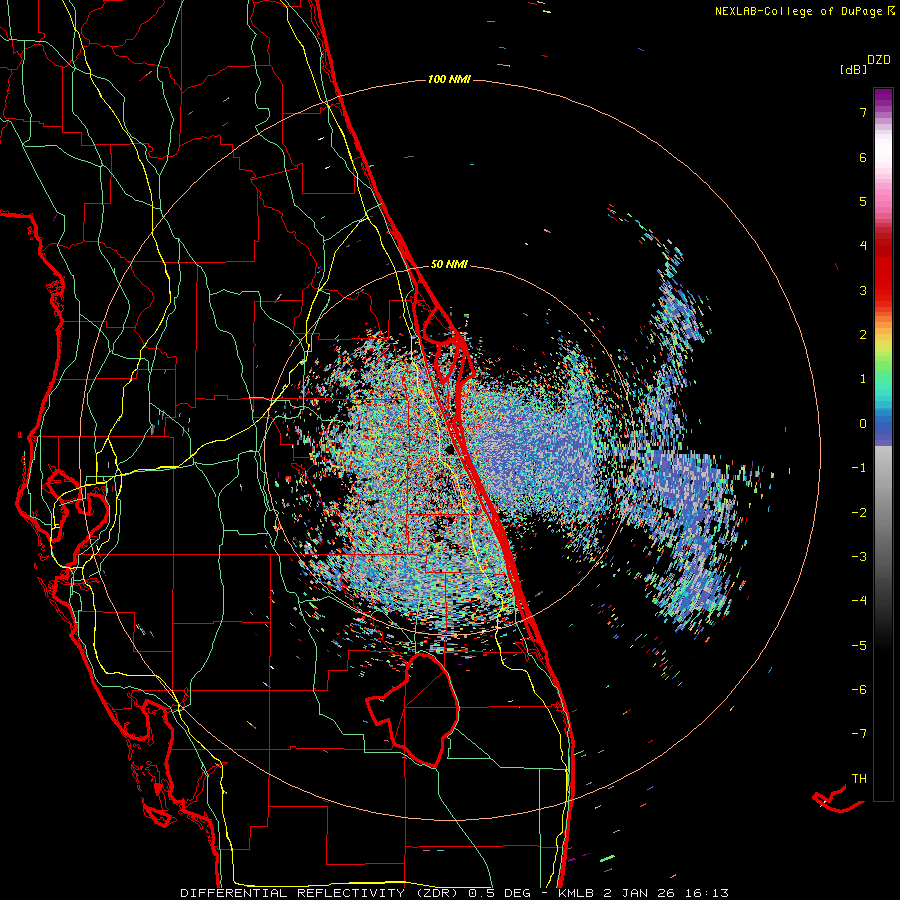
Task: Click the -2 value on color scale
Action: click(859, 513)
